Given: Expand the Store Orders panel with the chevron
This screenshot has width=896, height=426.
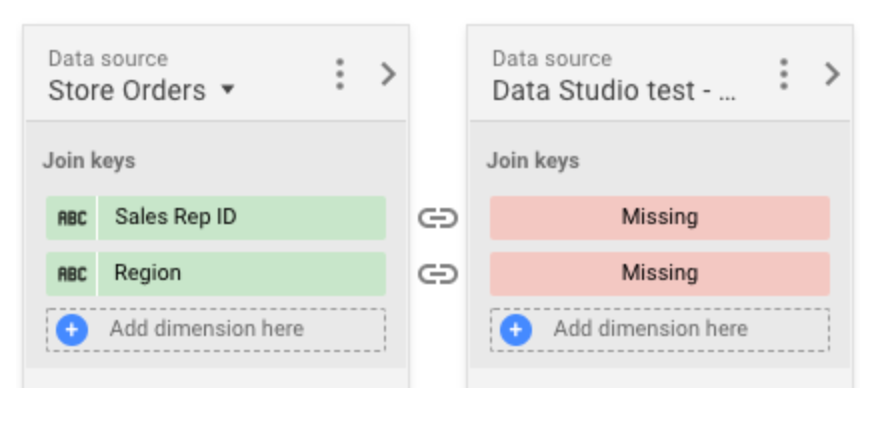Looking at the screenshot, I should pos(388,74).
